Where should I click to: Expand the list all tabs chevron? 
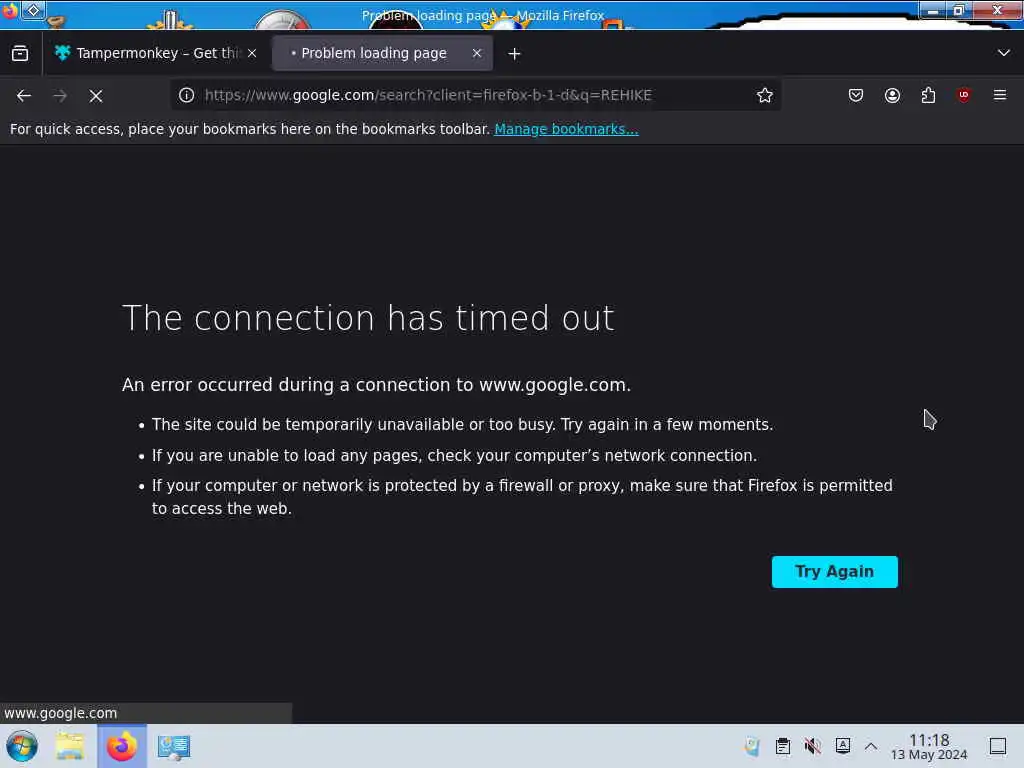click(x=1004, y=53)
